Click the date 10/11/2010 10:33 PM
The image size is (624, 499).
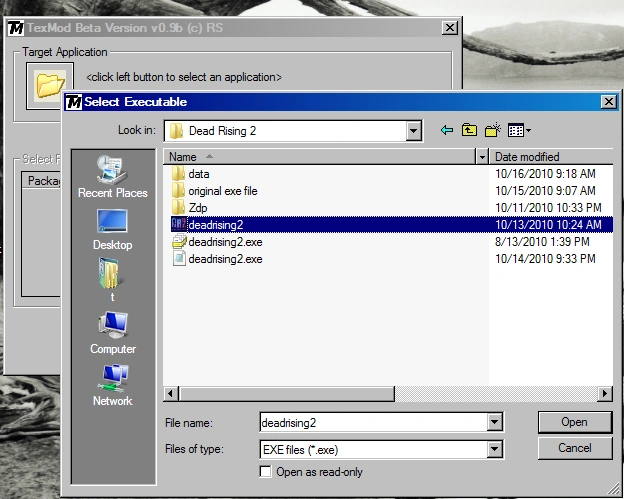click(x=548, y=208)
